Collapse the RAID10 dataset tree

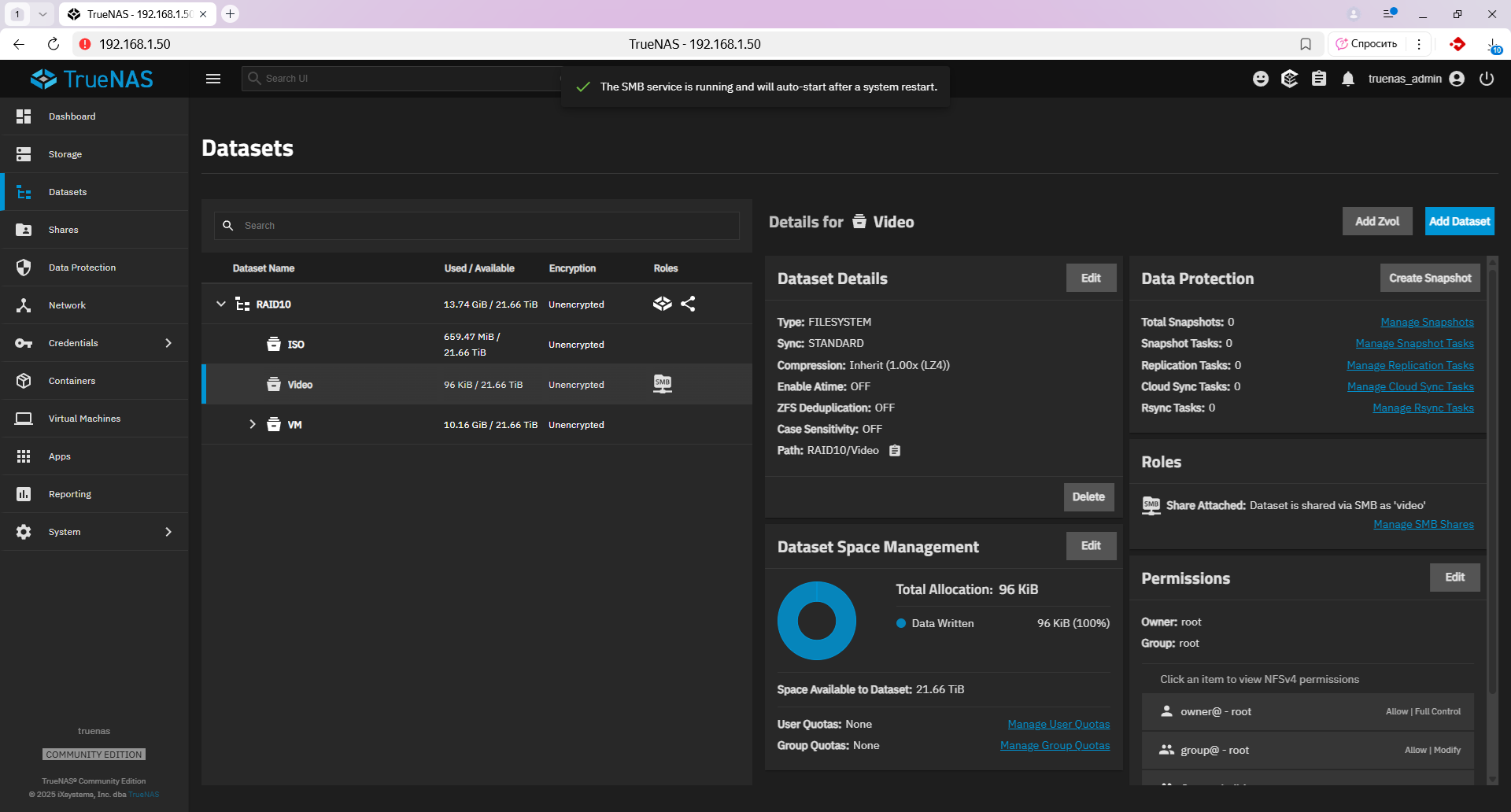pyautogui.click(x=221, y=304)
